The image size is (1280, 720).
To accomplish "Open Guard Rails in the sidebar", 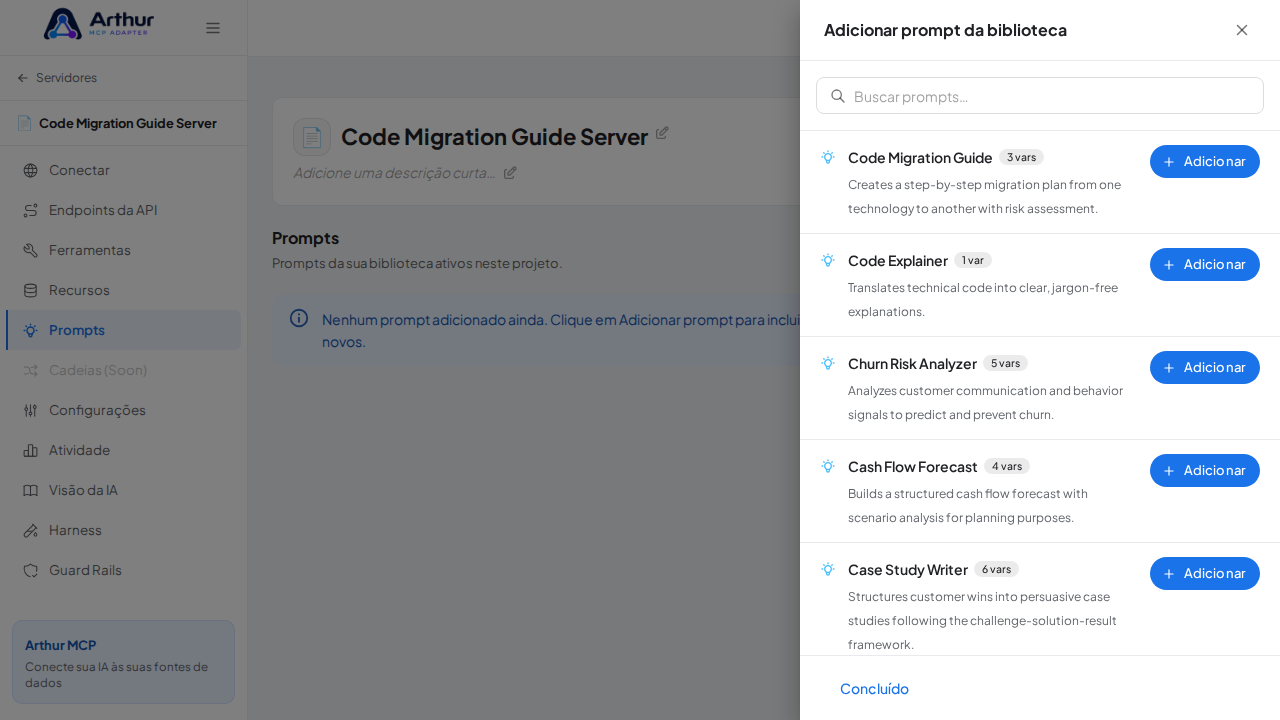I will coord(123,570).
